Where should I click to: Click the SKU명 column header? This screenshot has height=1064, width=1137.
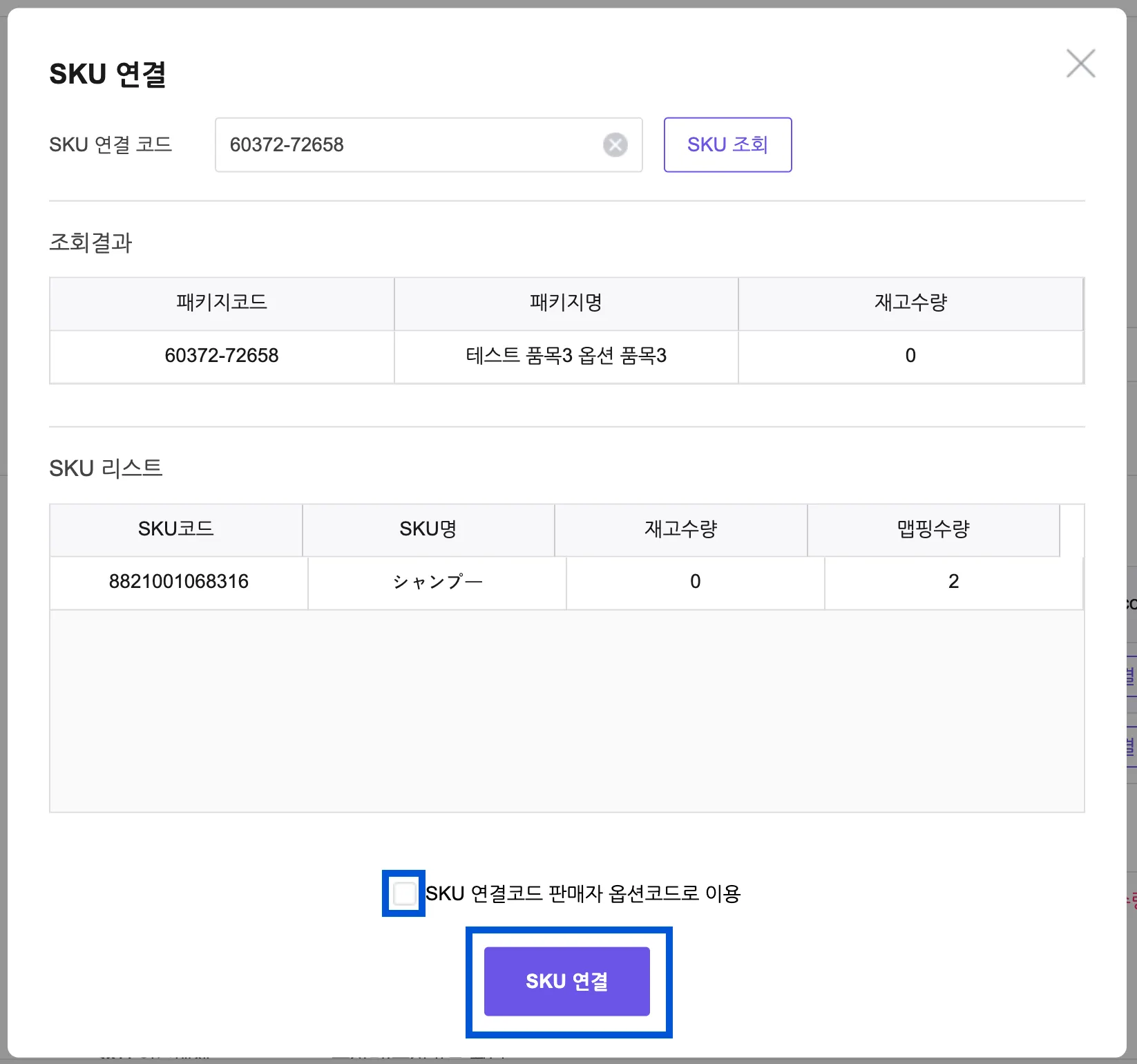(x=428, y=530)
